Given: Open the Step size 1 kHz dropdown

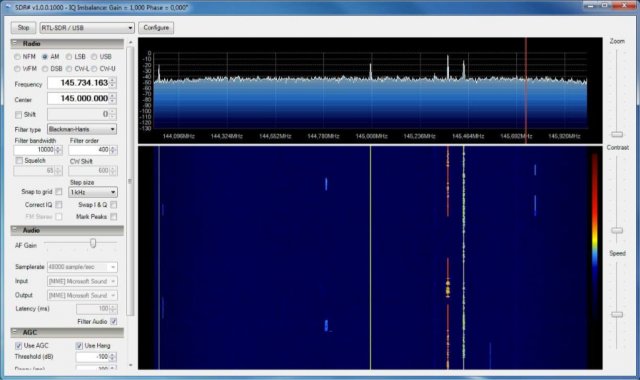Looking at the screenshot, I should coord(93,192).
